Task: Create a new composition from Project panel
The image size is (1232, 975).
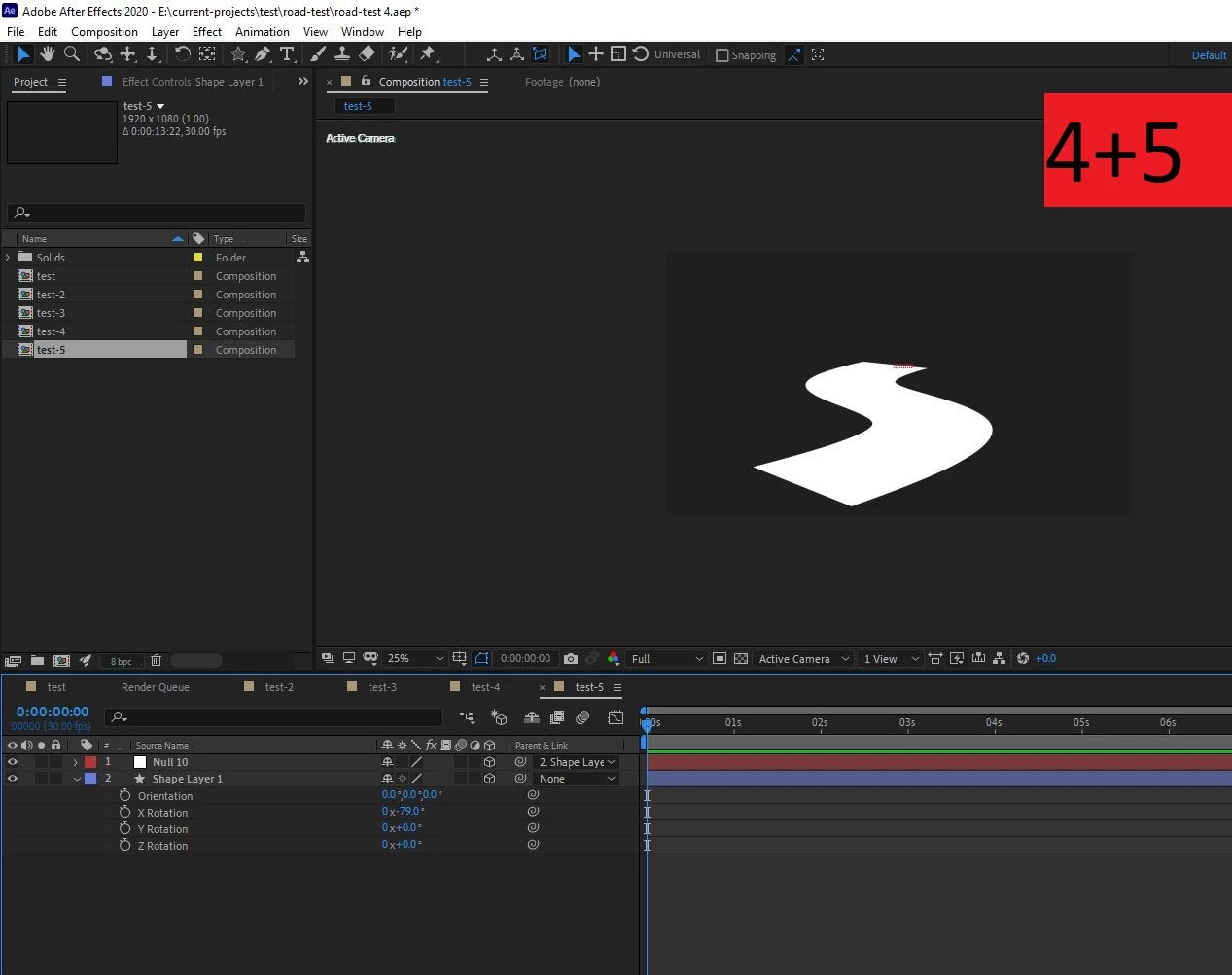Action: coord(61,660)
